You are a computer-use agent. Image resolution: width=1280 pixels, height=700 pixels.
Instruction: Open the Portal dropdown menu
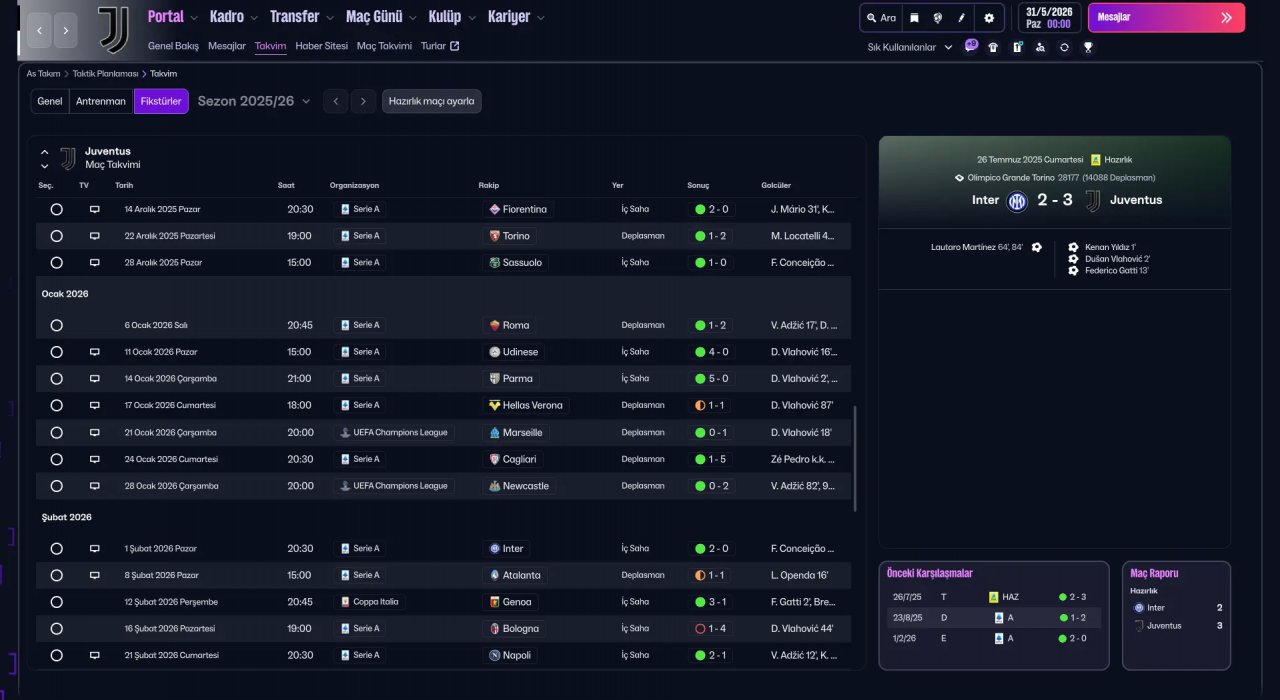click(x=173, y=17)
